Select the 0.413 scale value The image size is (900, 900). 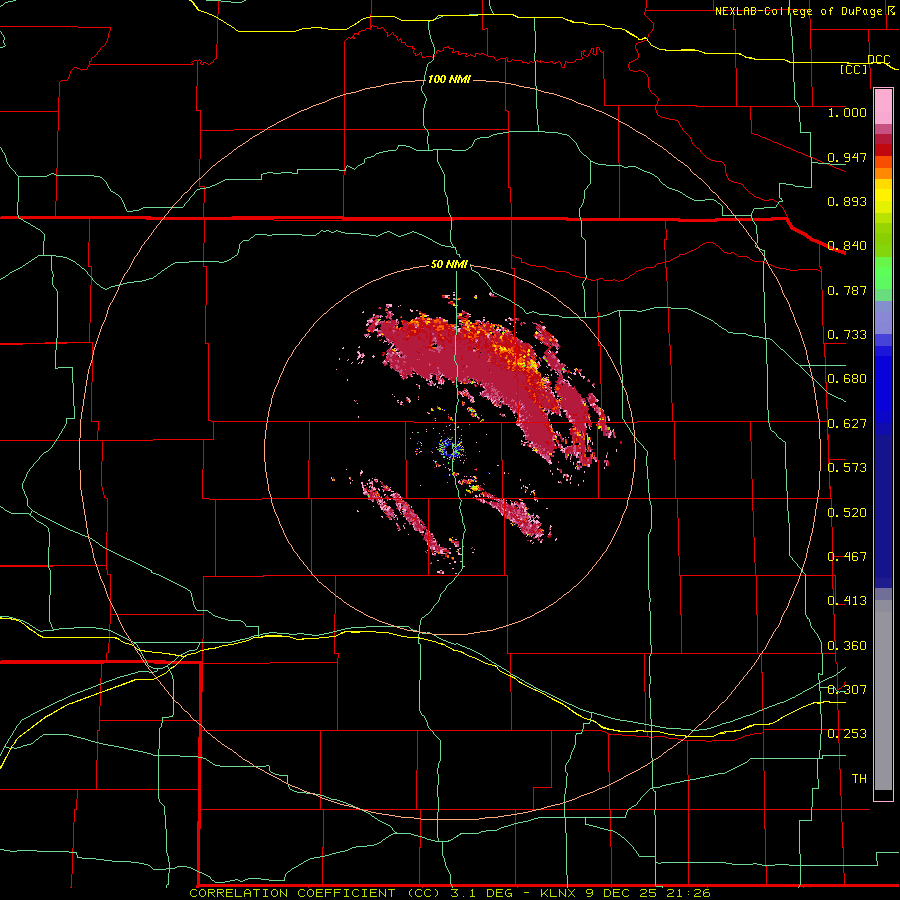coord(847,601)
